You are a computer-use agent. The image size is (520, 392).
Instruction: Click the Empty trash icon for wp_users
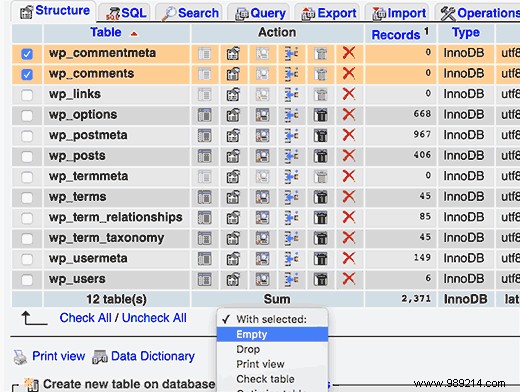point(321,279)
